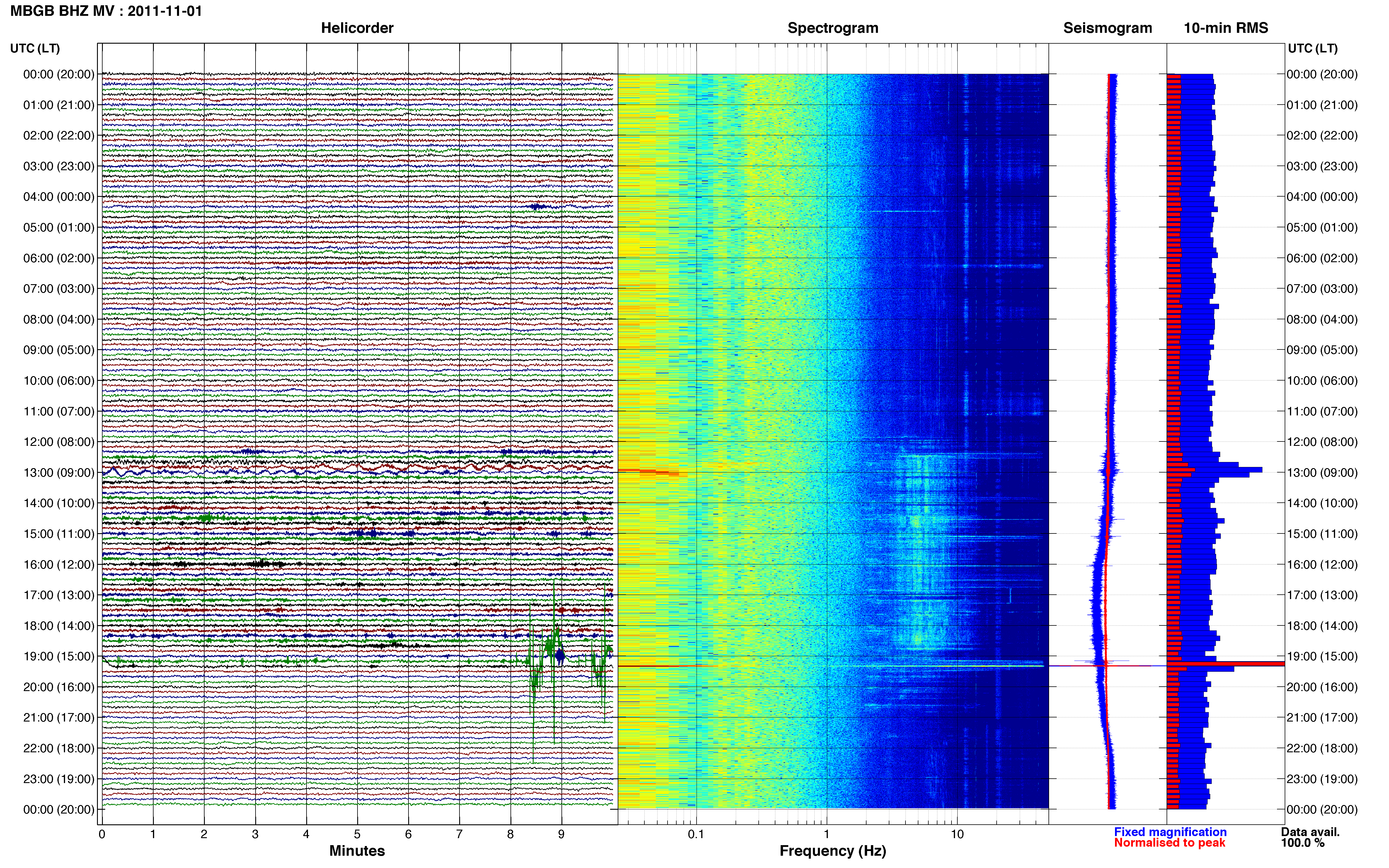Click left-axis time label '02:00 (22:00)'
Viewport: 1389px width, 868px height.
point(59,135)
